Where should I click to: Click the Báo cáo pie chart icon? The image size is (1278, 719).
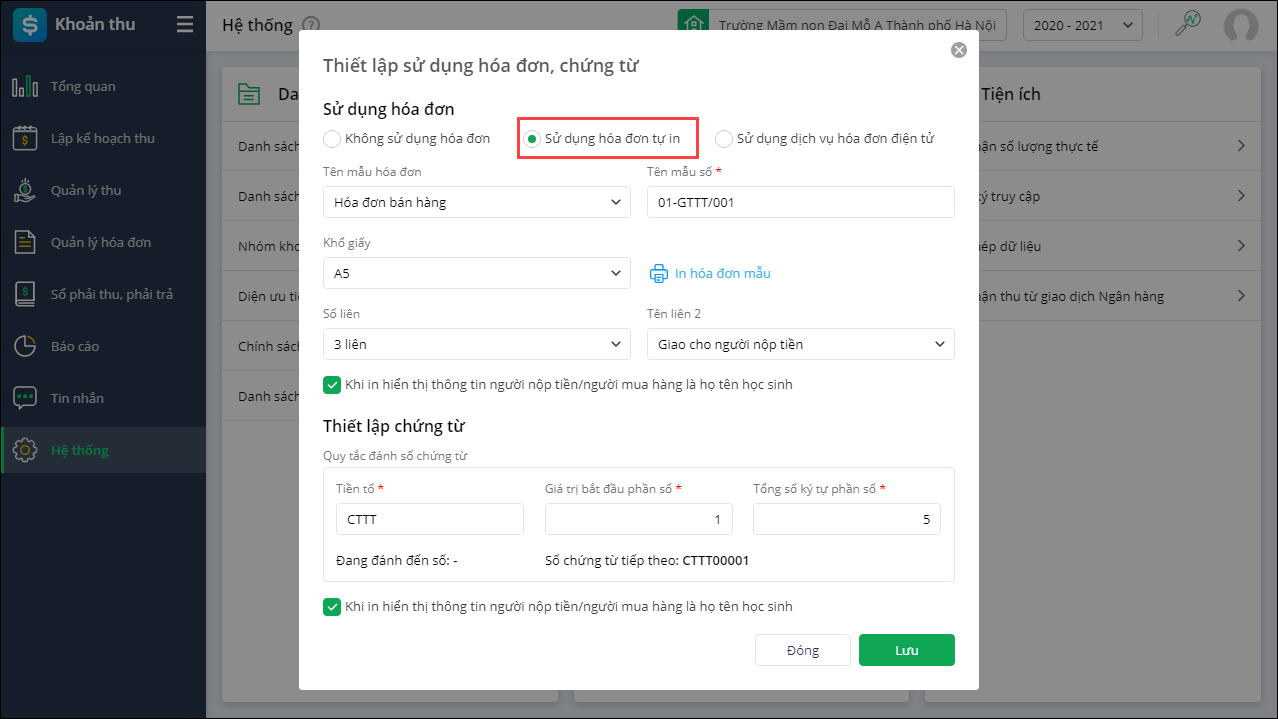[x=25, y=347]
